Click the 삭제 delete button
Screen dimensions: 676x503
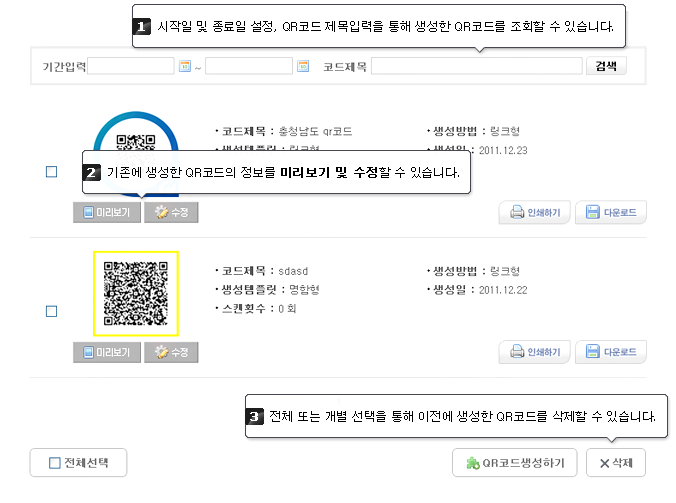[616, 463]
